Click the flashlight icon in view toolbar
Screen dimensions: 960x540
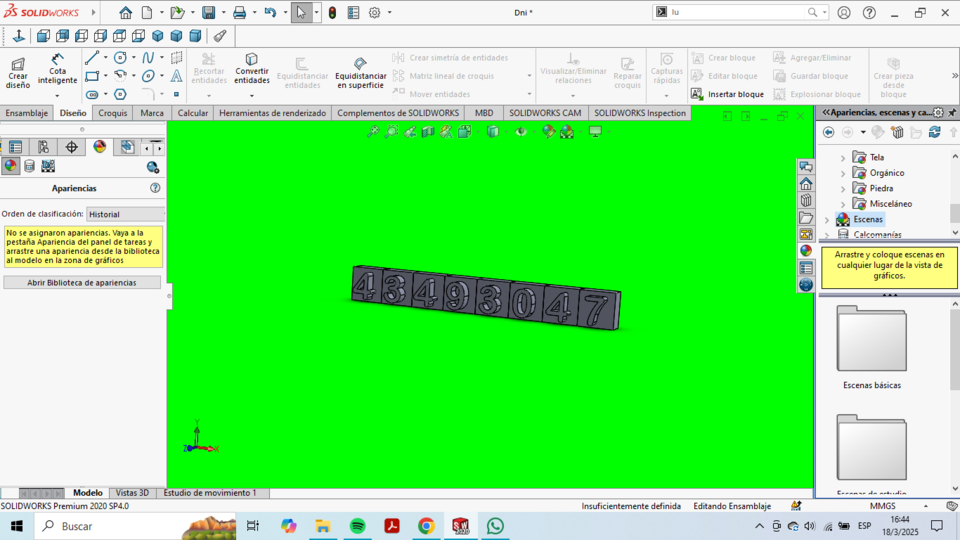220,36
